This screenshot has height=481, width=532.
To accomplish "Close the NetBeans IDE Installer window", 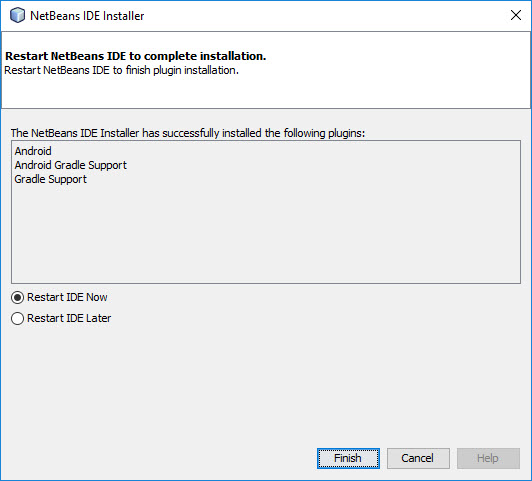I will point(516,15).
